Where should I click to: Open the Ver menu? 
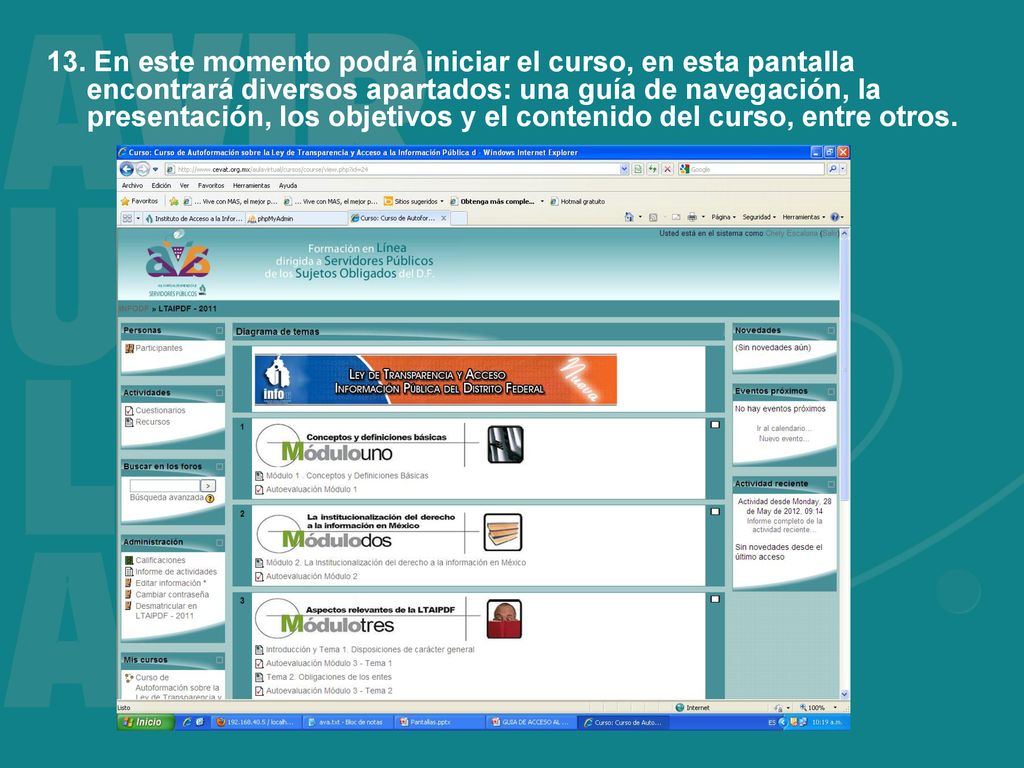click(184, 185)
